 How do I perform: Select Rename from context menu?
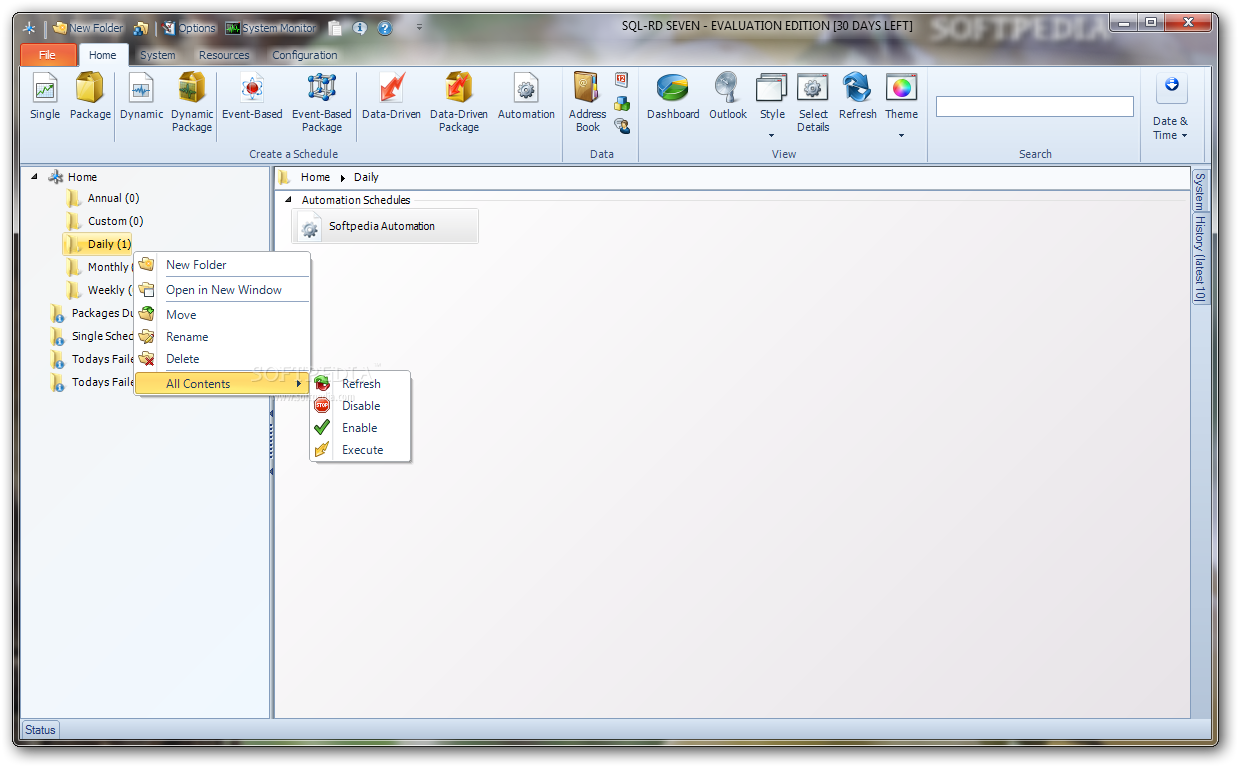coord(222,337)
